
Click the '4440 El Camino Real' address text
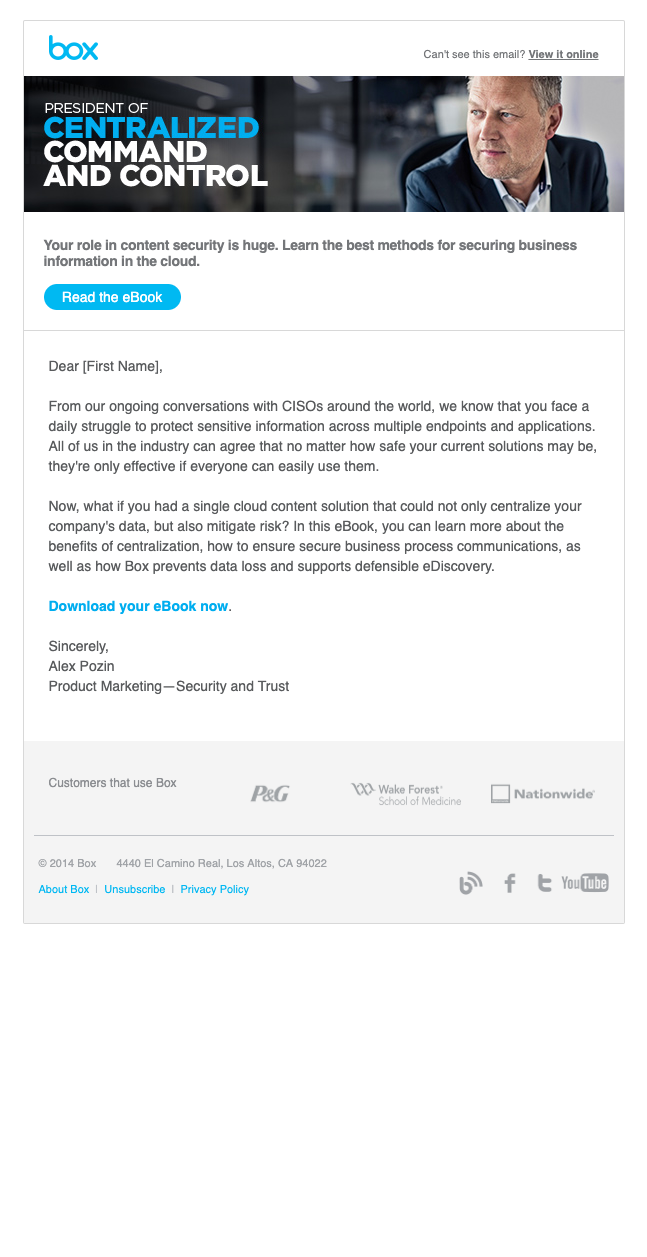click(x=221, y=863)
